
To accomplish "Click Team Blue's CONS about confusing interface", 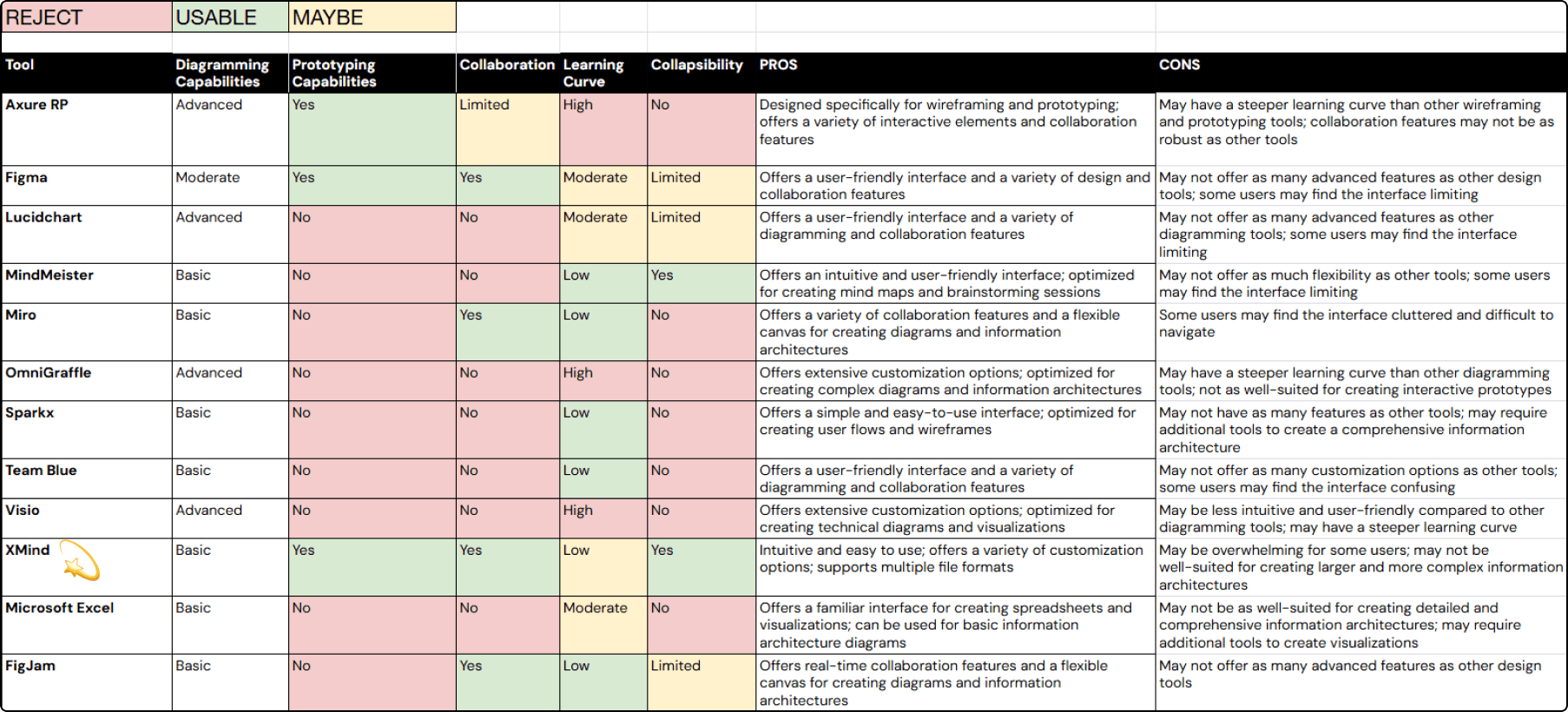I will [1360, 478].
